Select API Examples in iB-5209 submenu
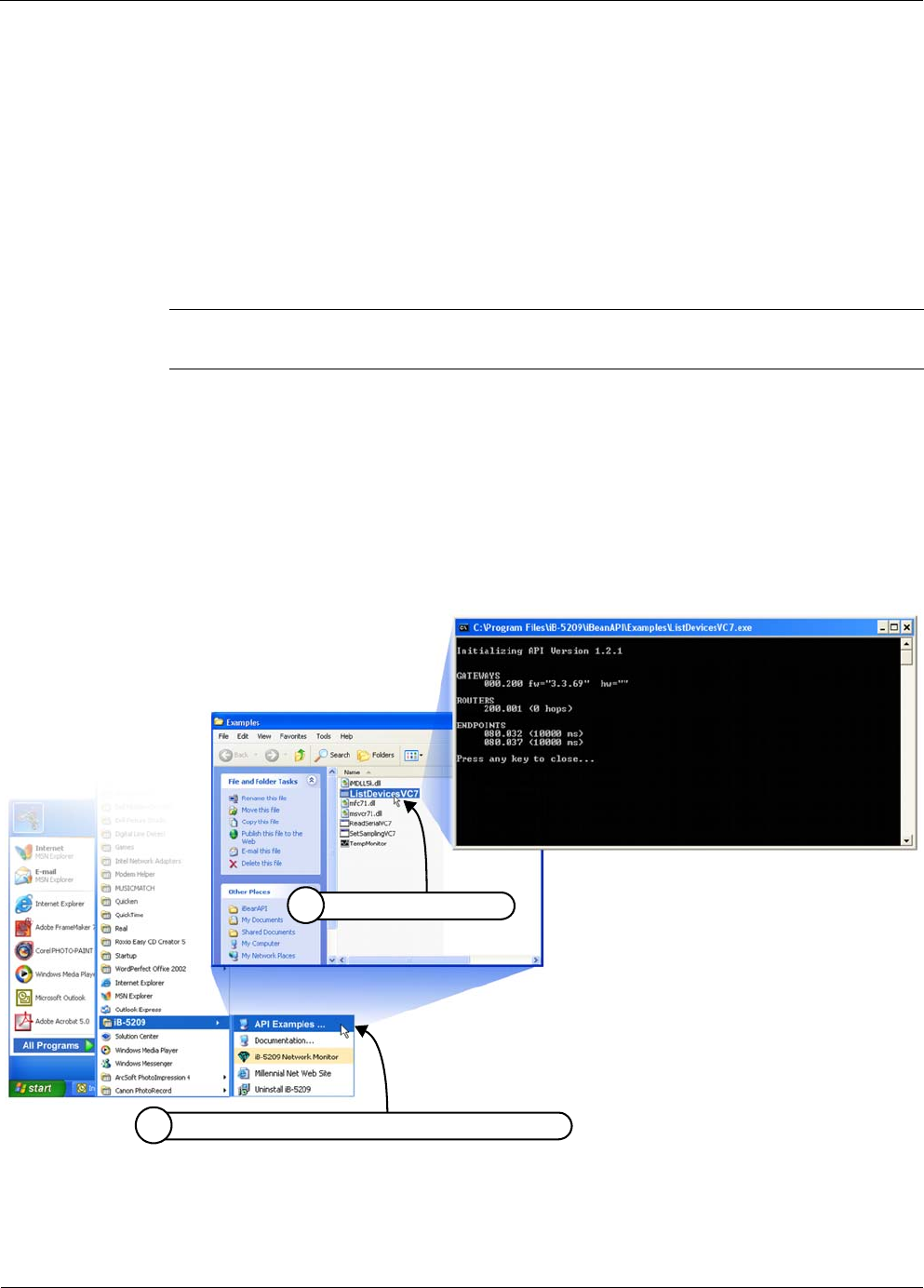The height and width of the screenshot is (1288, 924). (293, 1024)
